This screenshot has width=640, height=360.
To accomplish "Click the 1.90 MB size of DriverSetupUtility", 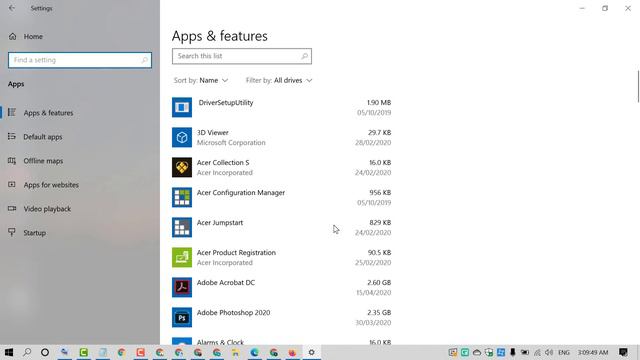I will click(x=379, y=102).
